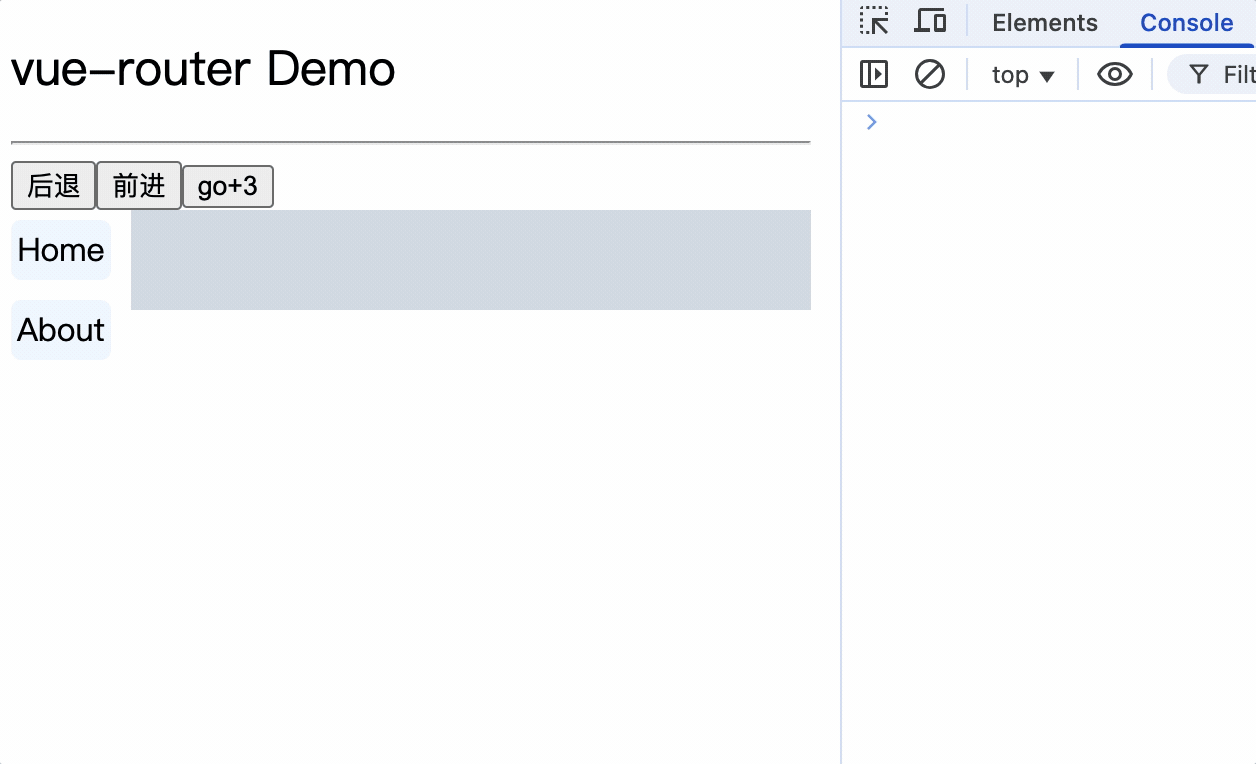Open the About route link
This screenshot has width=1256, height=764.
(x=61, y=330)
